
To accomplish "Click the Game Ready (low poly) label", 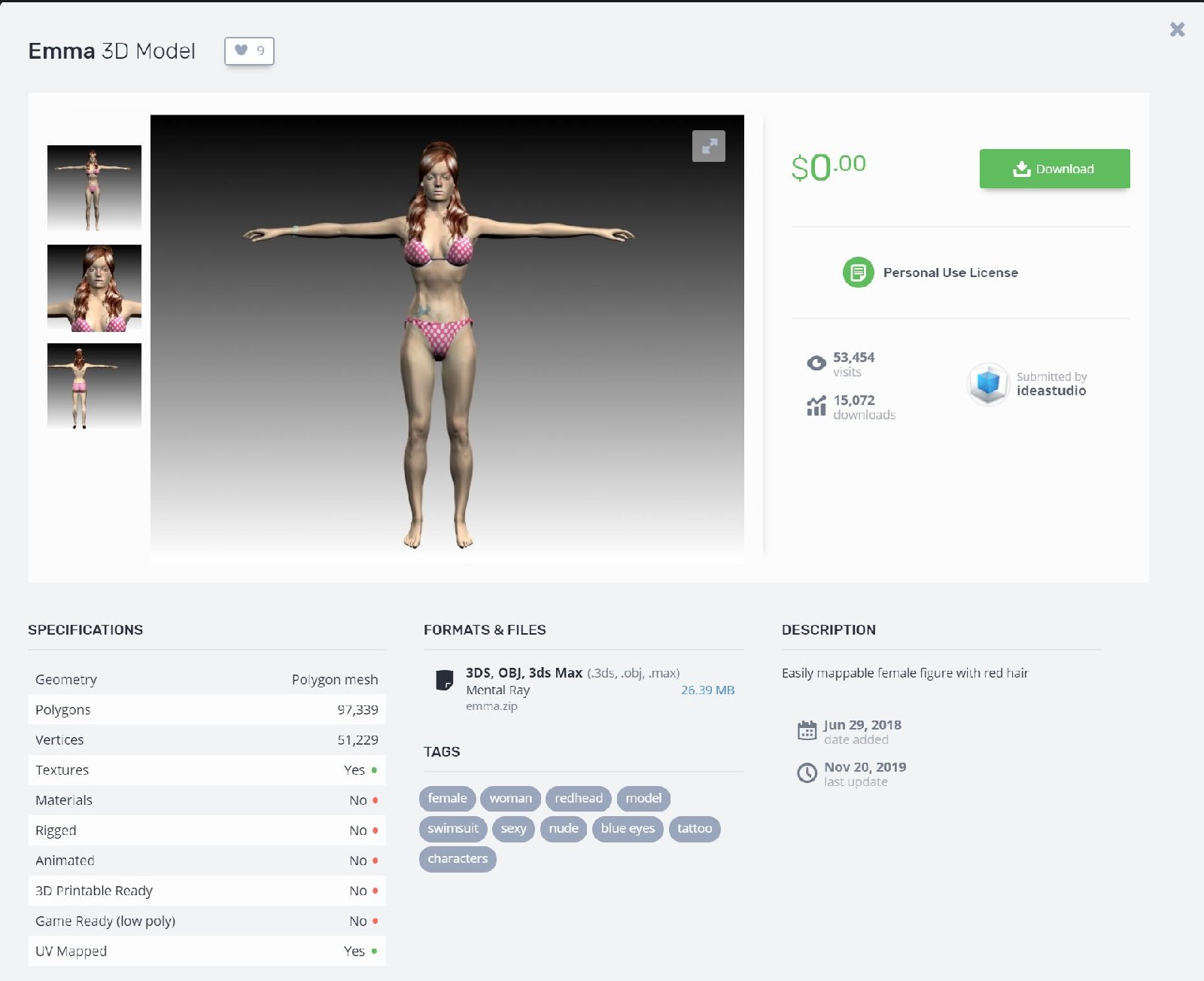I will (105, 921).
